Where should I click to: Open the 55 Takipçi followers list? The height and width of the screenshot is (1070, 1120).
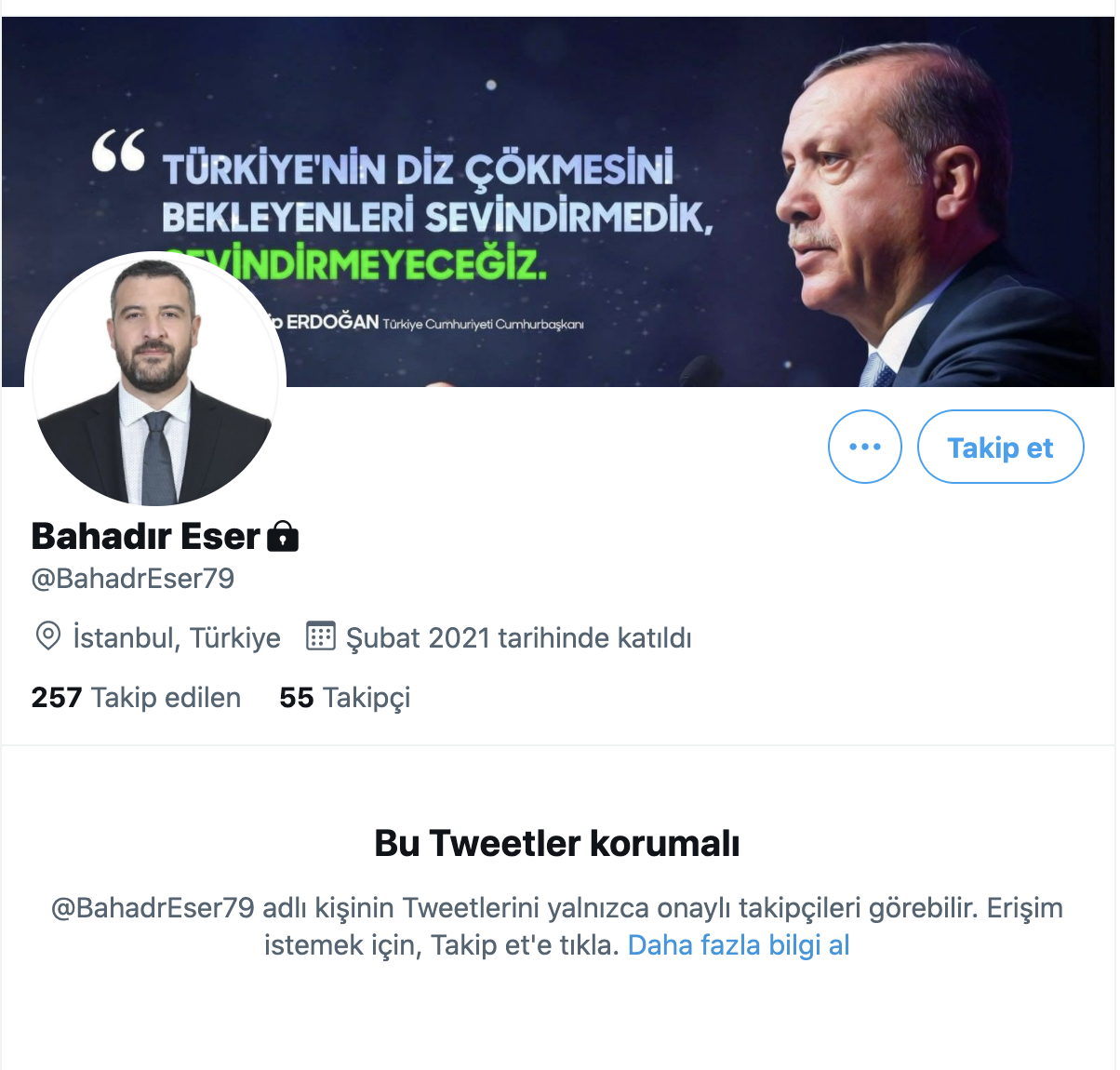pyautogui.click(x=344, y=698)
